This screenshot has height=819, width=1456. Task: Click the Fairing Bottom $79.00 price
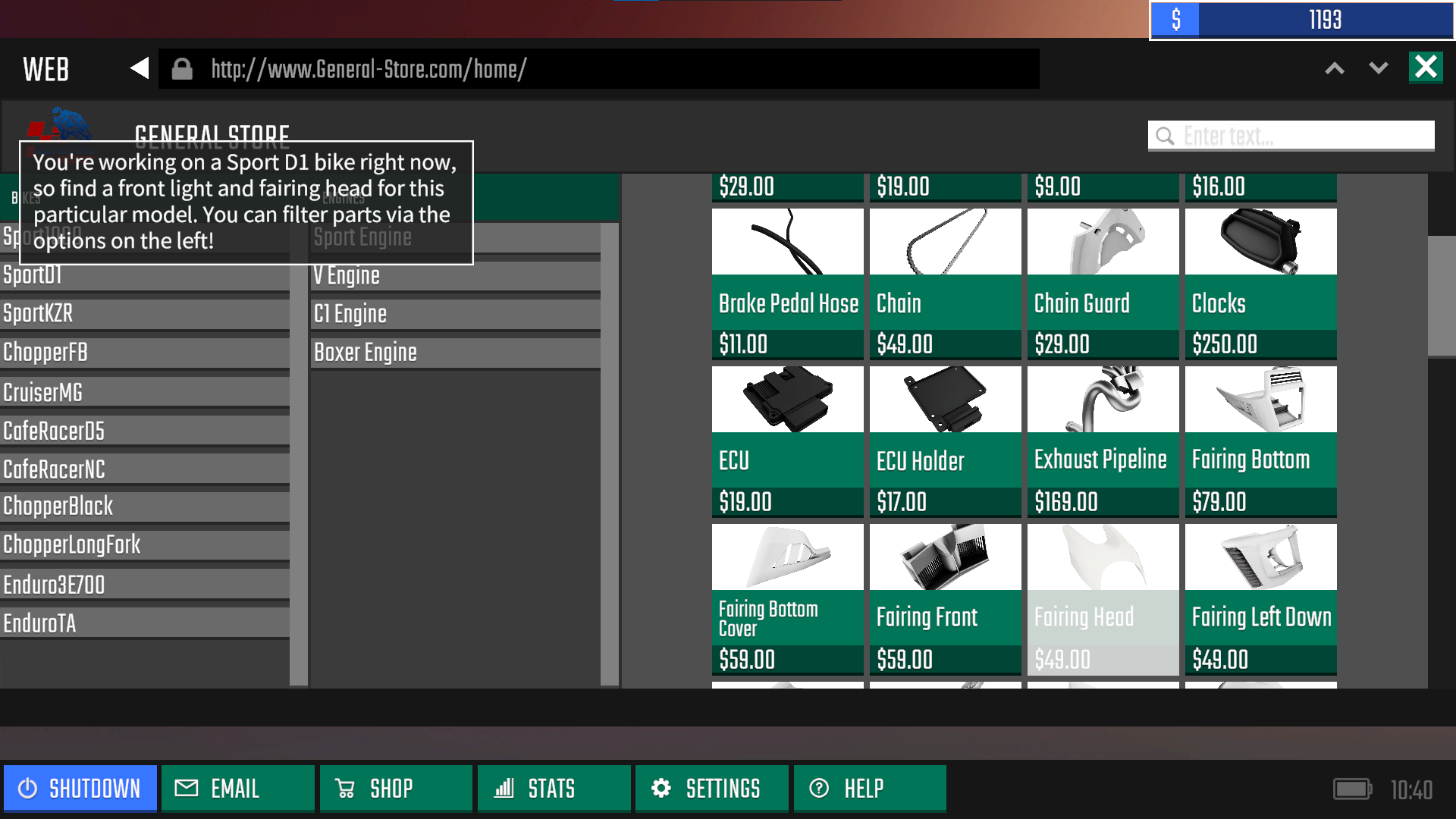(x=1219, y=502)
